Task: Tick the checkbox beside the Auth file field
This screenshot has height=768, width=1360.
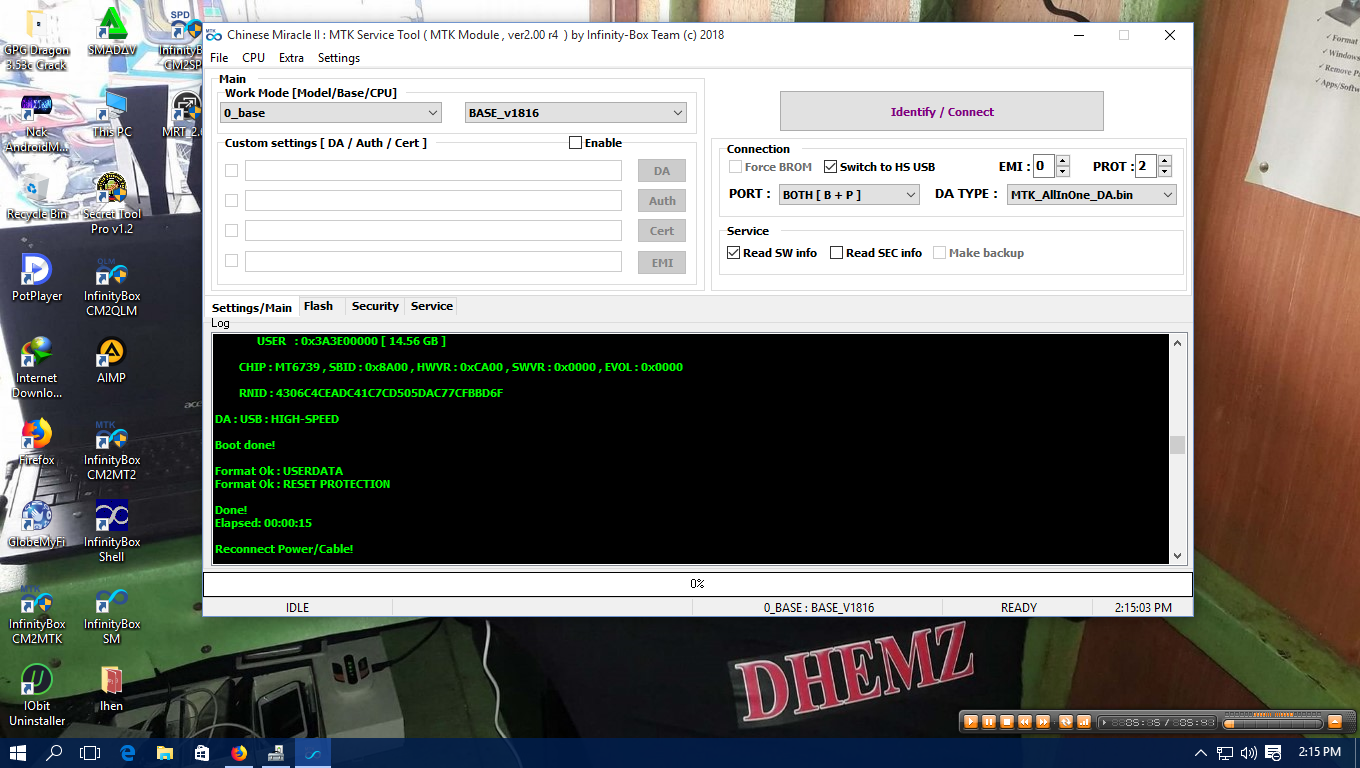Action: point(232,201)
